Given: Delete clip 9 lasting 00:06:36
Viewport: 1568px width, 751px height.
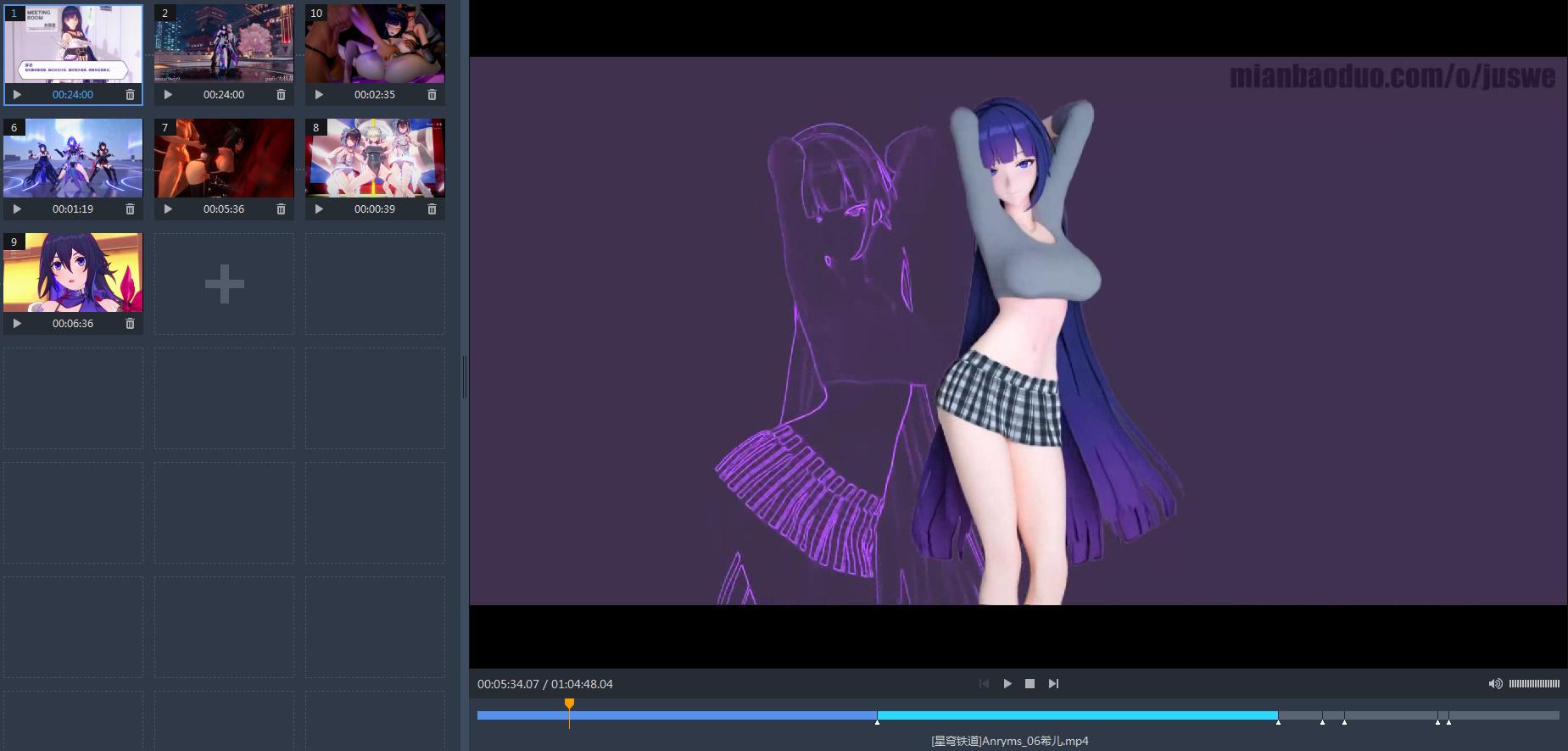Looking at the screenshot, I should click(x=130, y=324).
